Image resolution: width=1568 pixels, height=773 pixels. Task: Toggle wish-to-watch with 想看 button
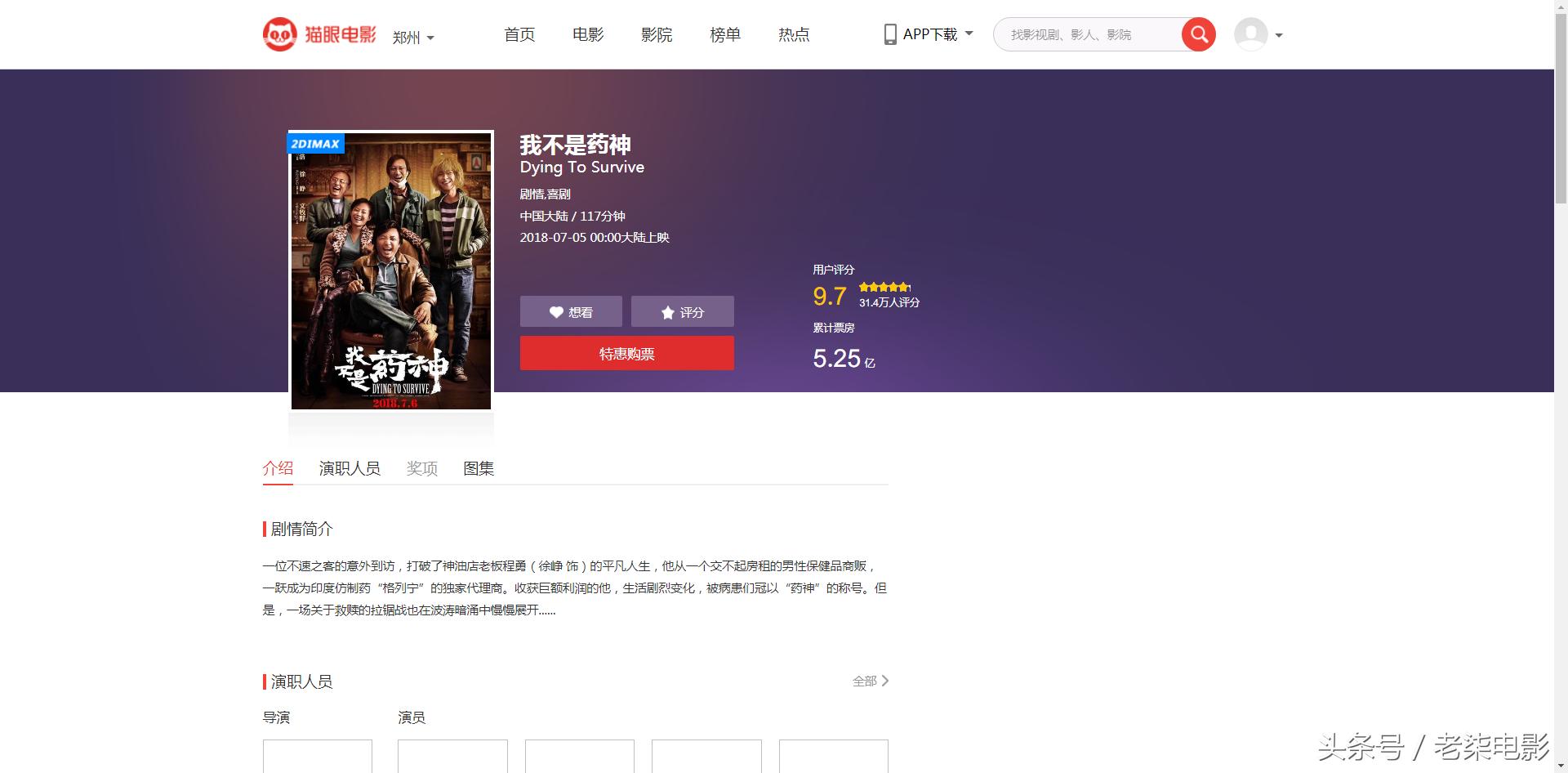(570, 311)
